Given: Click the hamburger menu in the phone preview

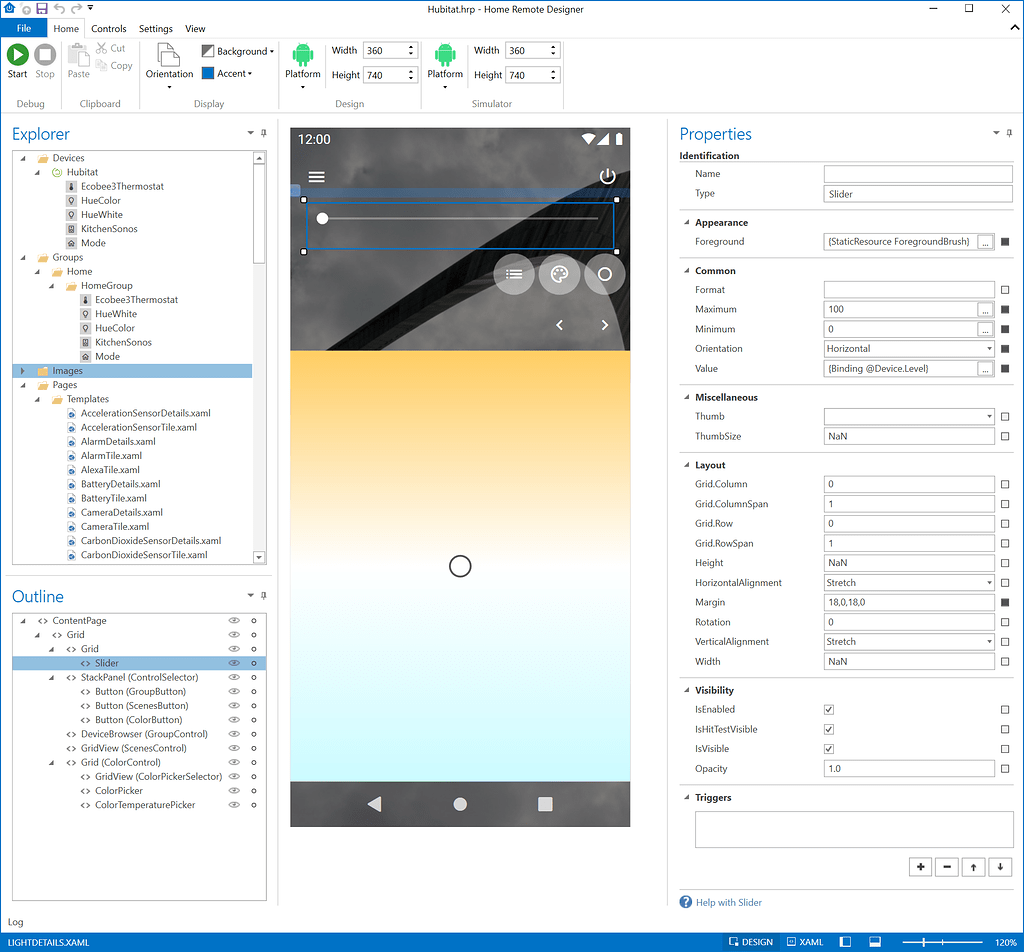Looking at the screenshot, I should (316, 177).
